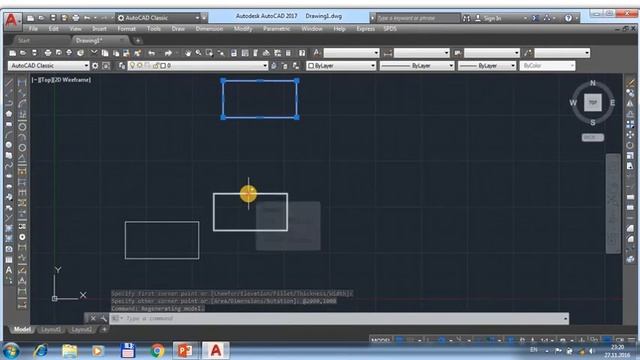Open multileader style dropdown list

[562, 53]
